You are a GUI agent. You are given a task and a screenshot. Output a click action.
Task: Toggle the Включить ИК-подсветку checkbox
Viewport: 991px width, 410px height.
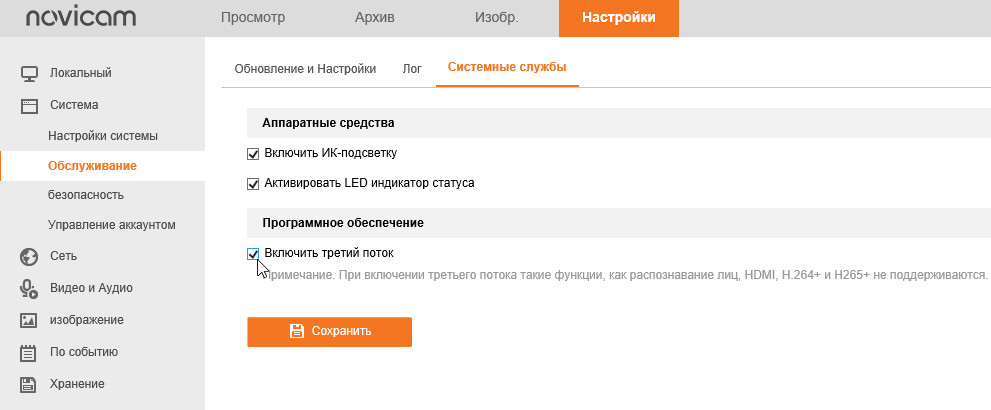253,153
